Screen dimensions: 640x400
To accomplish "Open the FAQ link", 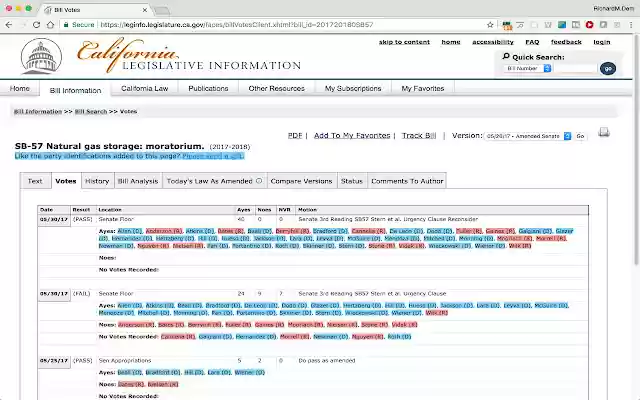I will pyautogui.click(x=532, y=42).
